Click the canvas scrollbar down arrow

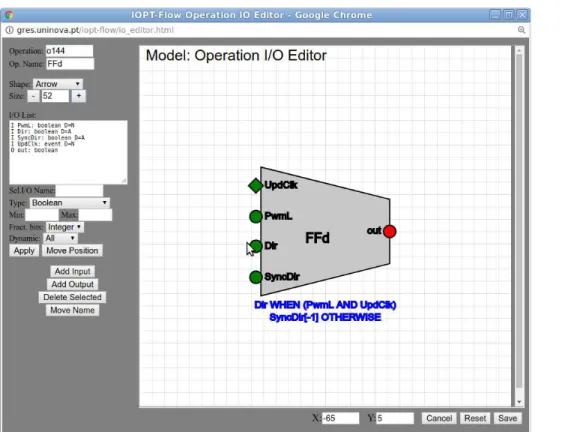[519, 402]
